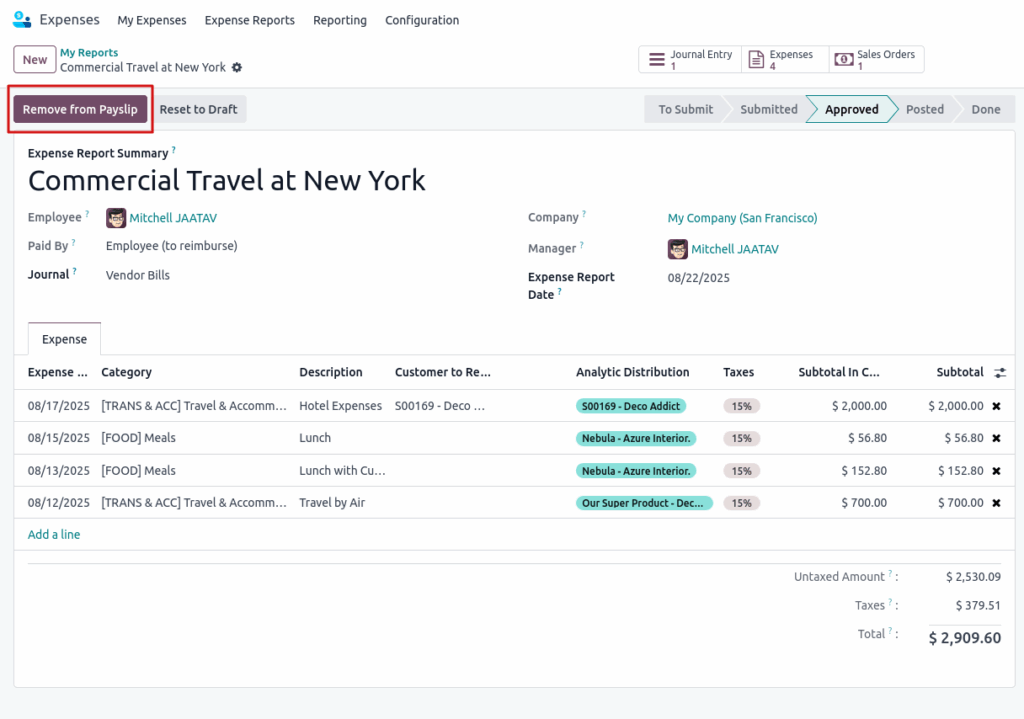Screen dimensions: 1024x719
Task: Delete the Hotel Expenses line with X icon
Action: (996, 406)
